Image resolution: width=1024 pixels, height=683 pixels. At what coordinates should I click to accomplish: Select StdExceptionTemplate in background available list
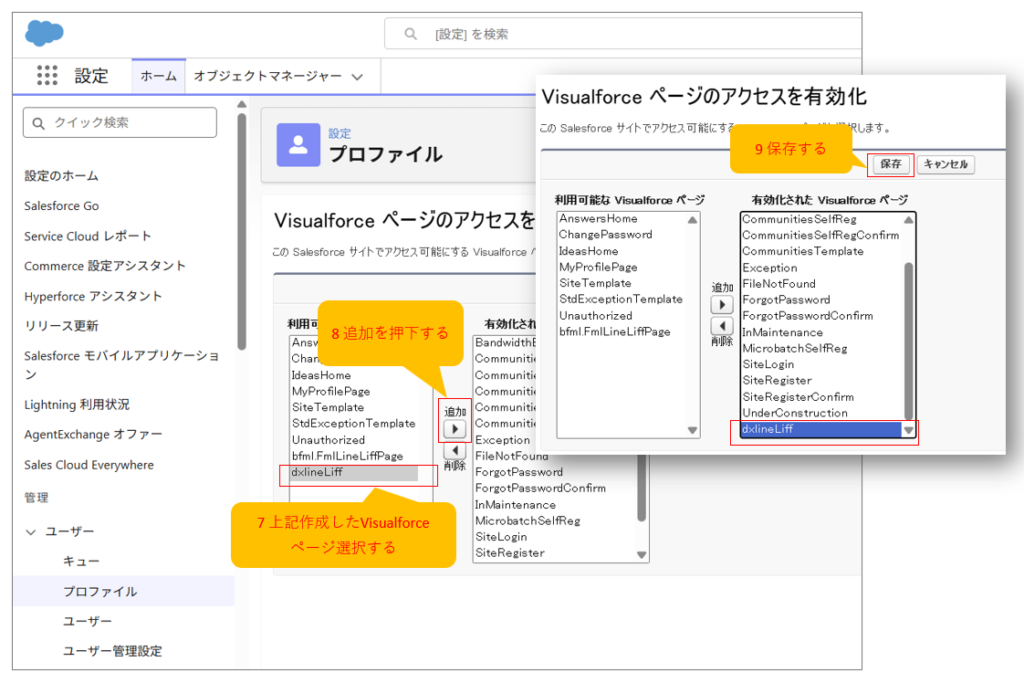coord(353,423)
